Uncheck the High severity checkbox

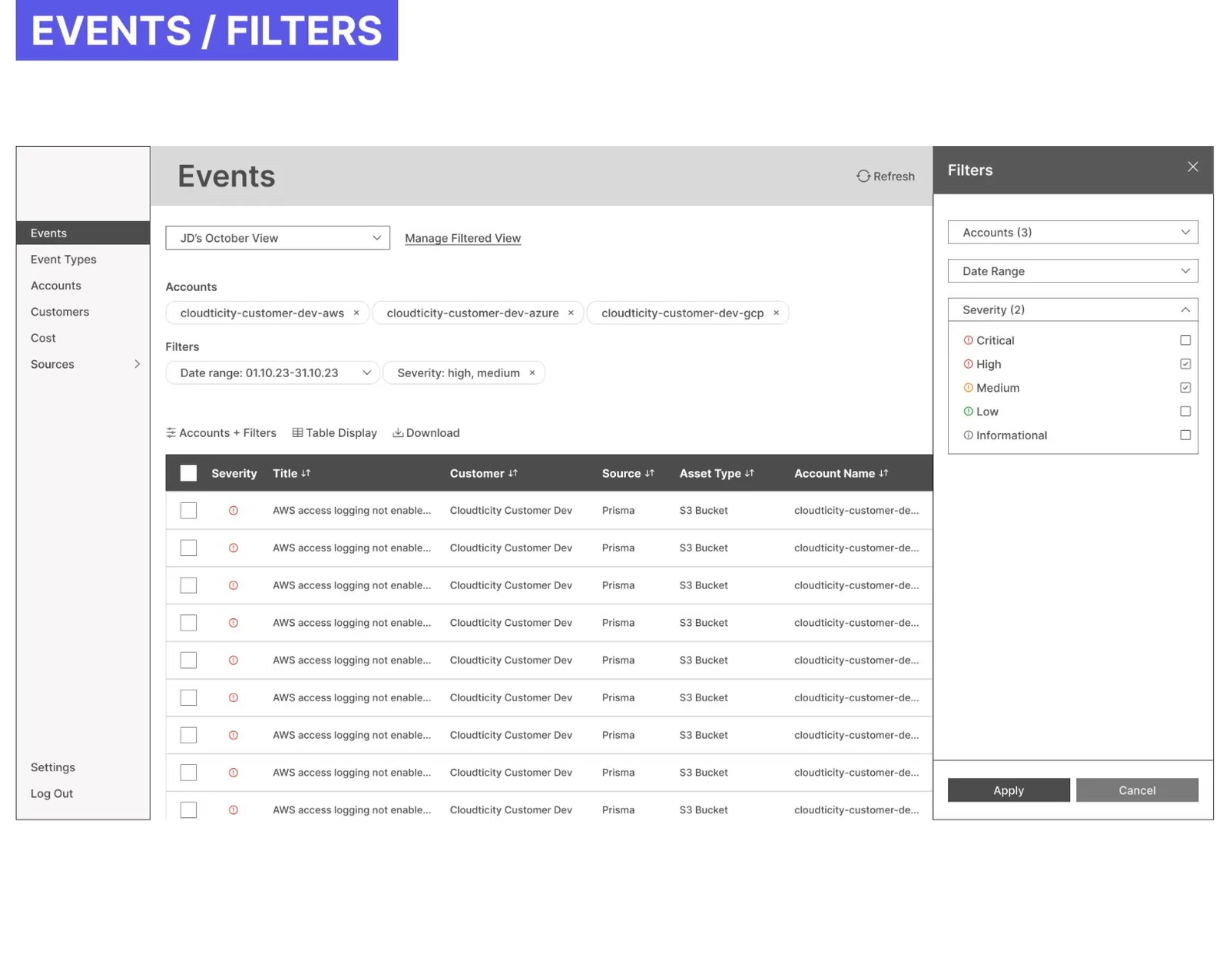tap(1185, 363)
